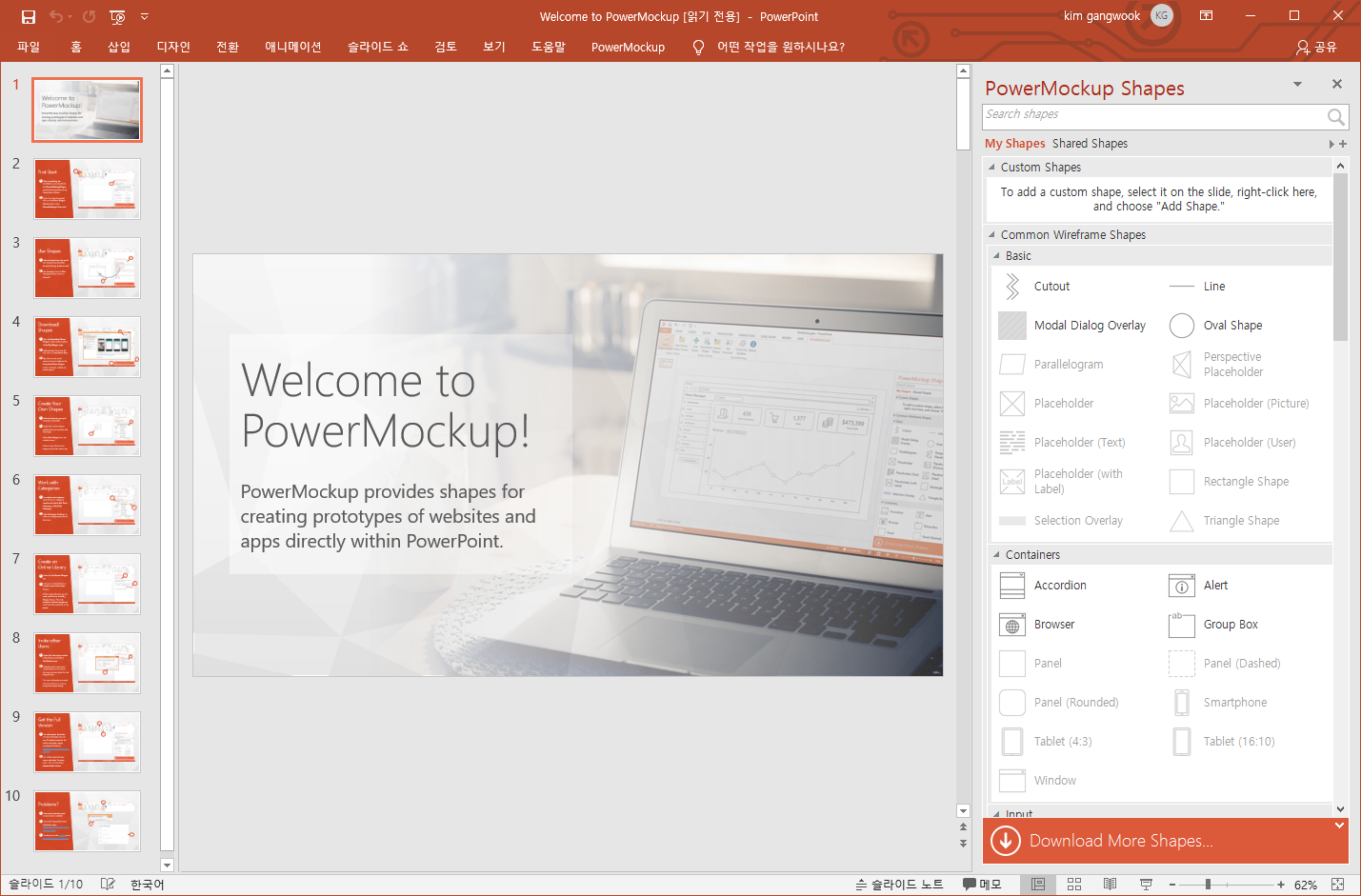The width and height of the screenshot is (1361, 896).
Task: Open the 파일 menu tab
Action: pyautogui.click(x=29, y=47)
